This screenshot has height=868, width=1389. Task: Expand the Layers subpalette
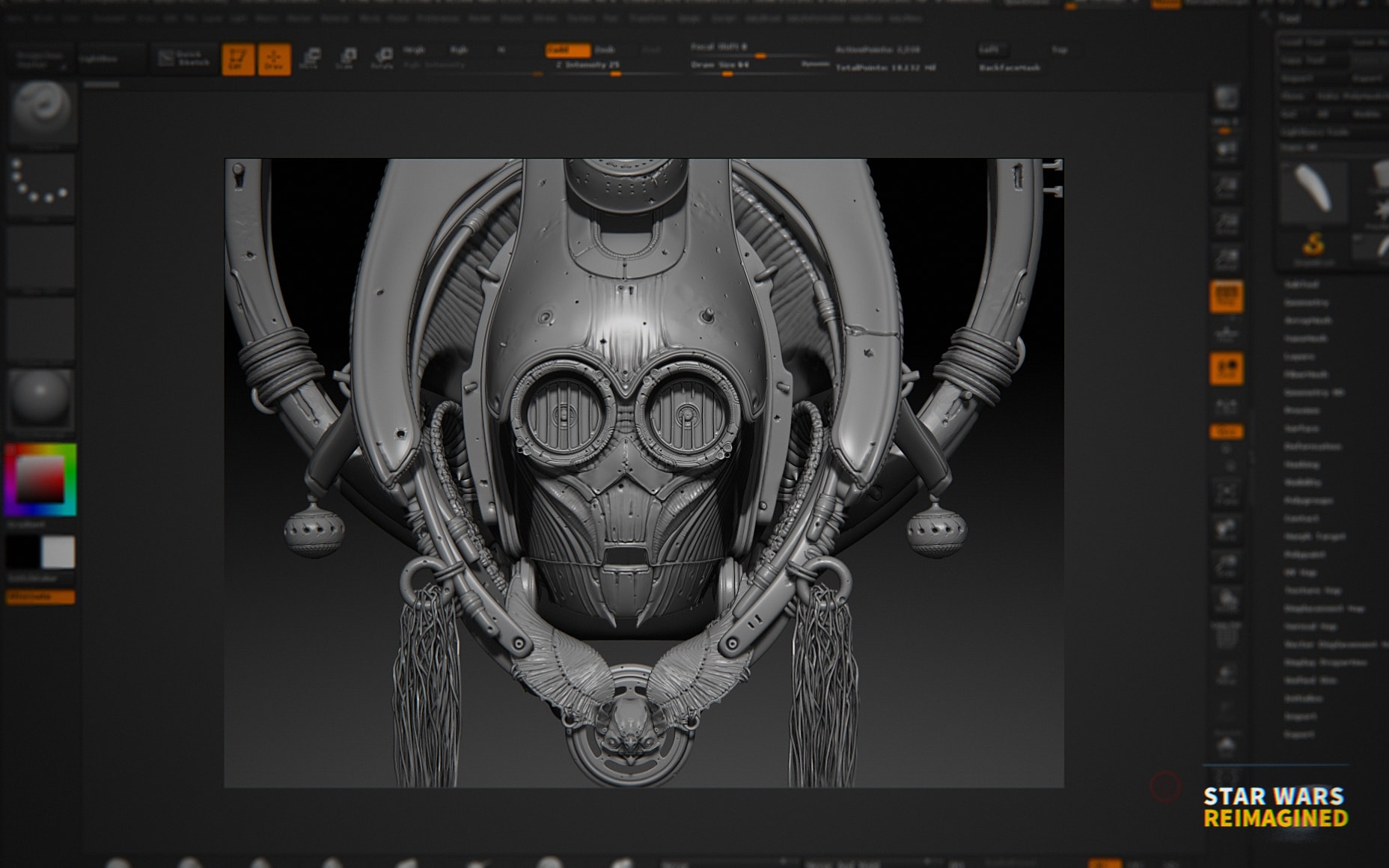(1299, 357)
